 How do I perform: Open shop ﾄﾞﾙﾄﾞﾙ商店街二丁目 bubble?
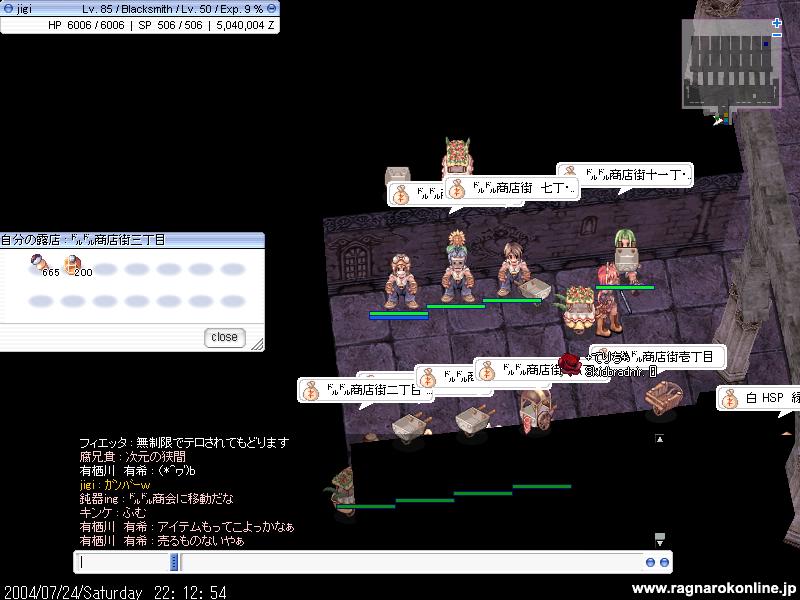[x=366, y=390]
